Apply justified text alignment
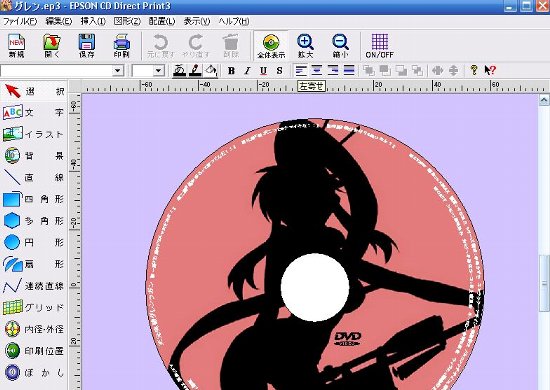550x390 pixels. coord(349,70)
